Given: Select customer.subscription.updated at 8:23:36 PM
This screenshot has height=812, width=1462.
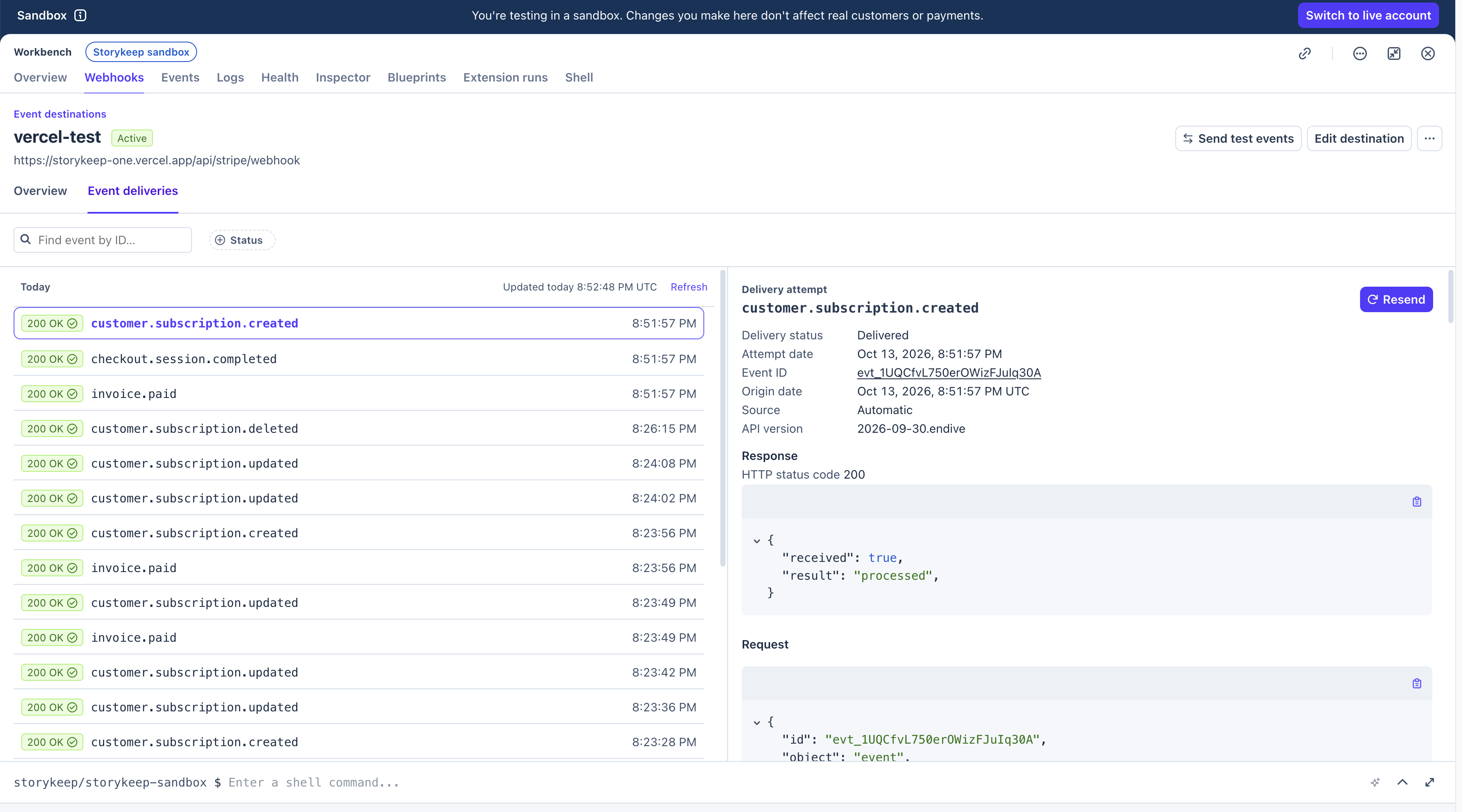Looking at the screenshot, I should click(358, 707).
